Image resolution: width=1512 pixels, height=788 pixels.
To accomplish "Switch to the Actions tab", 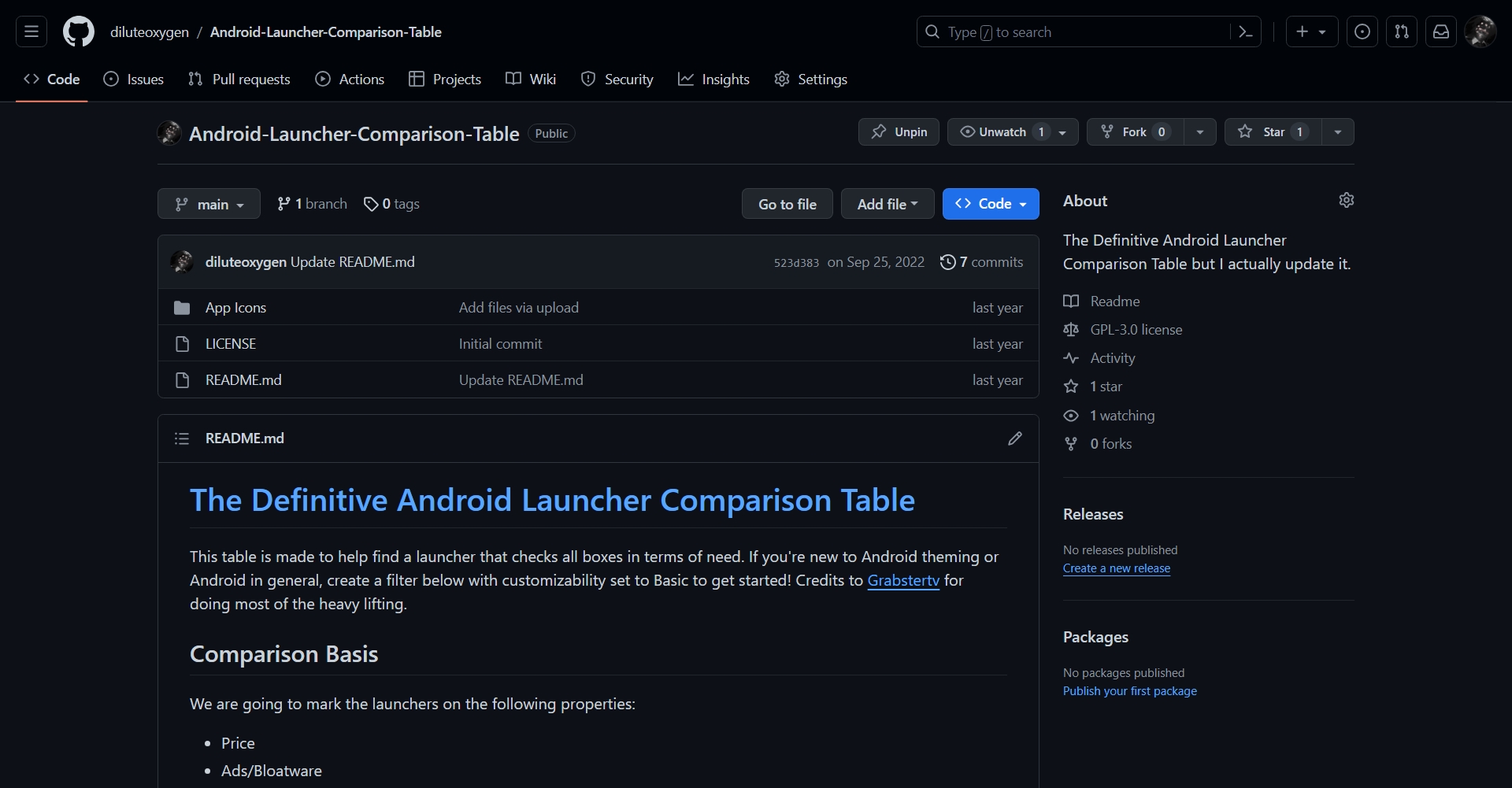I will pyautogui.click(x=350, y=79).
